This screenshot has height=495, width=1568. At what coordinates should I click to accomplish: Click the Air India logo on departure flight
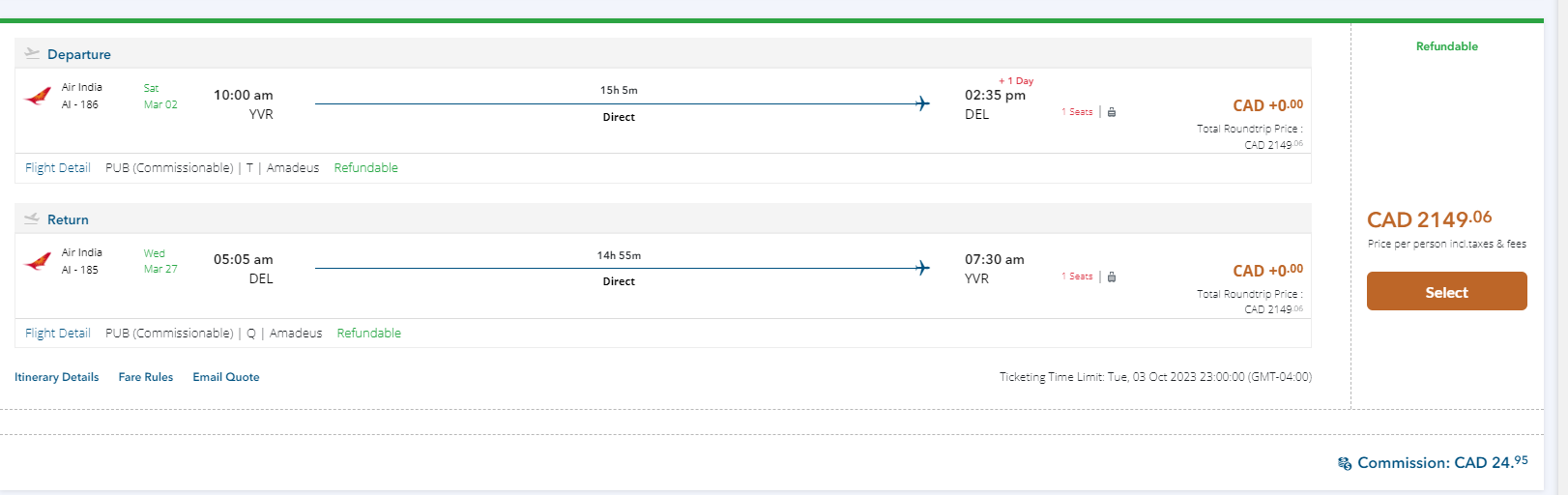pyautogui.click(x=38, y=96)
